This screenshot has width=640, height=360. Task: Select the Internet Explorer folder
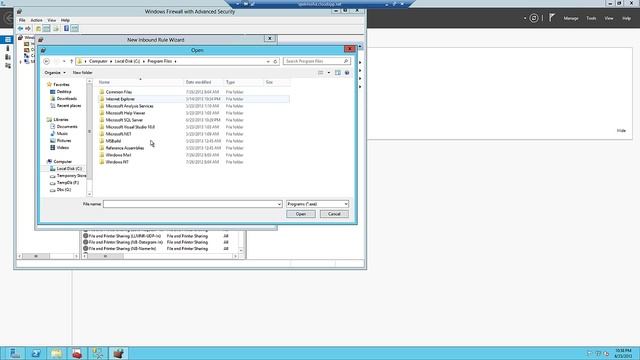(120, 99)
